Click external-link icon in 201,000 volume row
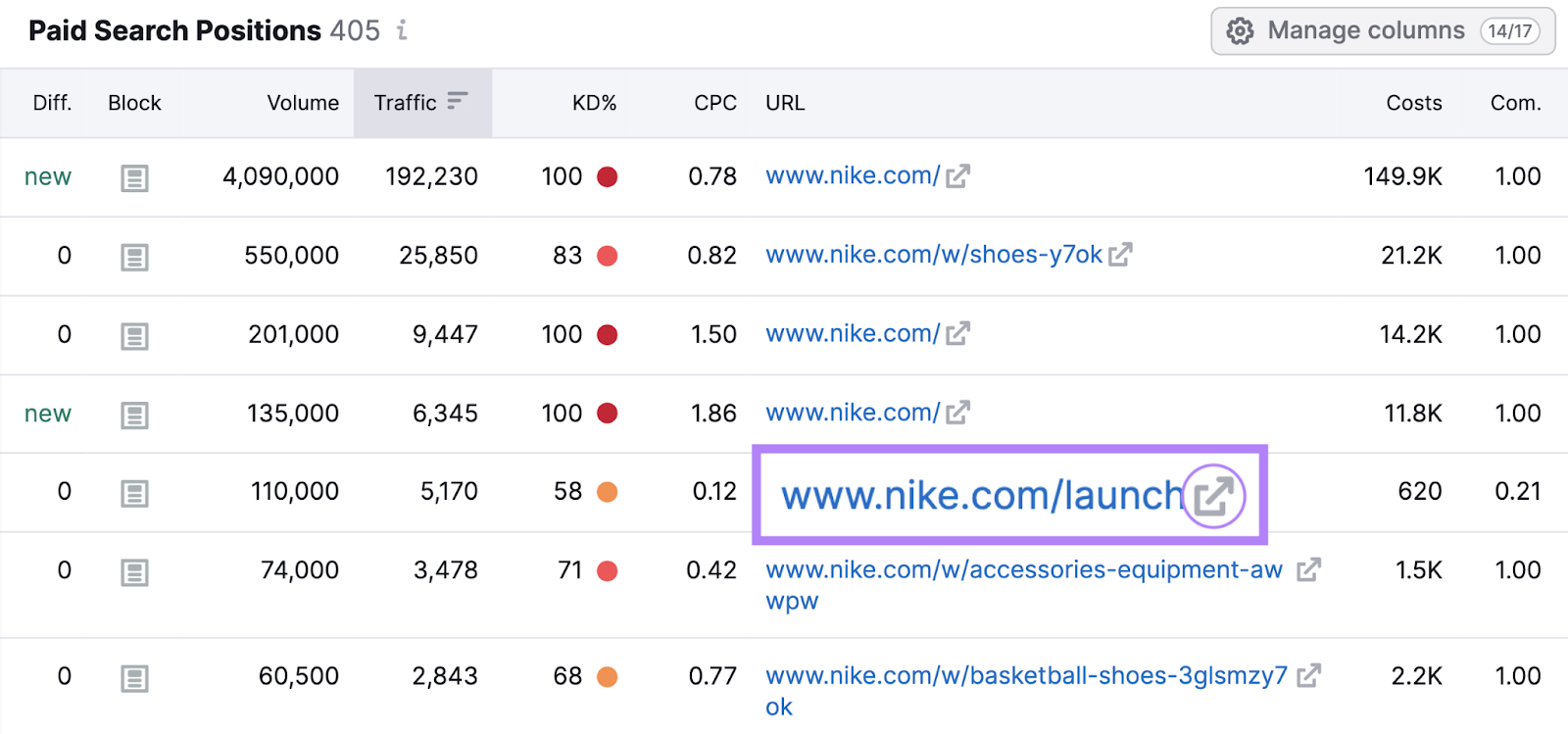Image resolution: width=1568 pixels, height=734 pixels. [957, 334]
